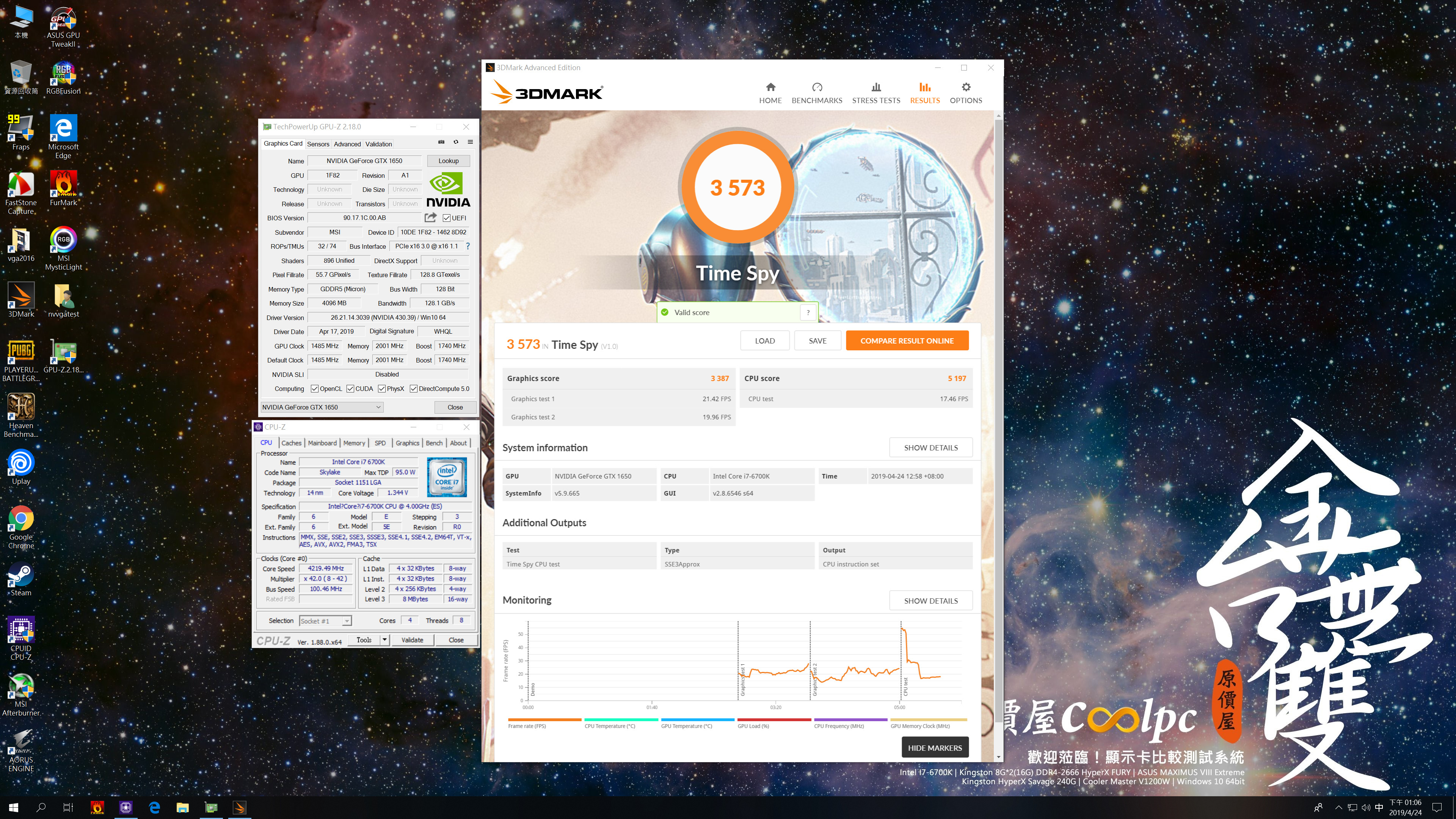Toggle the PhysX checkbox
The height and width of the screenshot is (819, 1456).
[x=382, y=389]
